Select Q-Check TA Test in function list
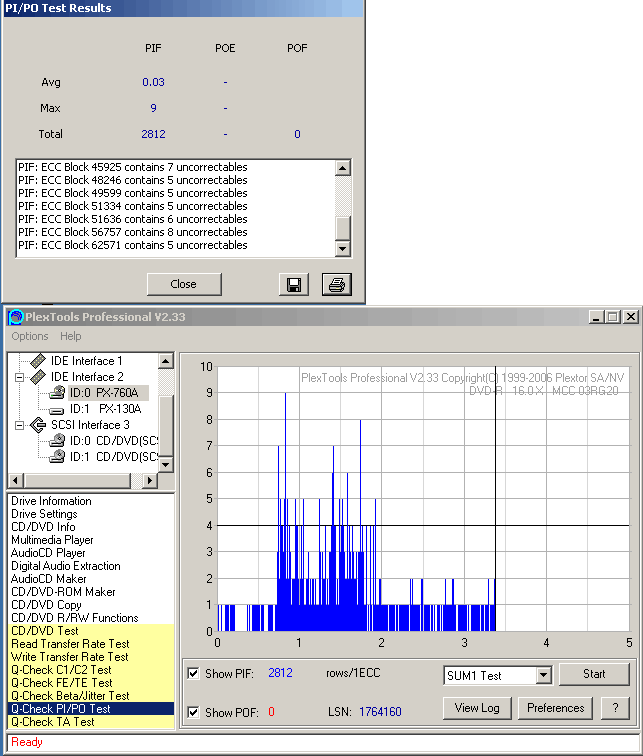 pos(53,722)
